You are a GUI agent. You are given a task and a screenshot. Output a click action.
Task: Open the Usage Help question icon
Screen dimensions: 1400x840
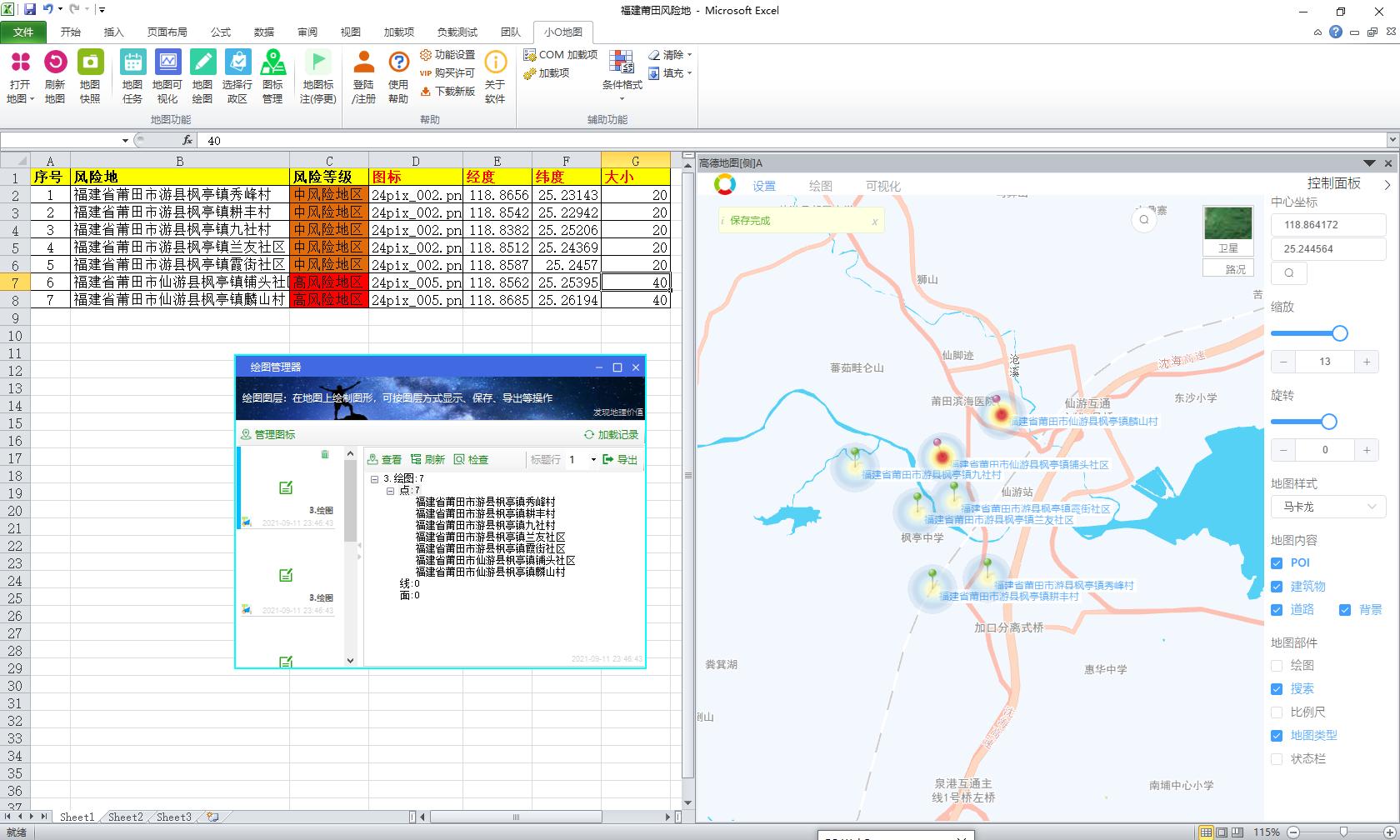398,62
